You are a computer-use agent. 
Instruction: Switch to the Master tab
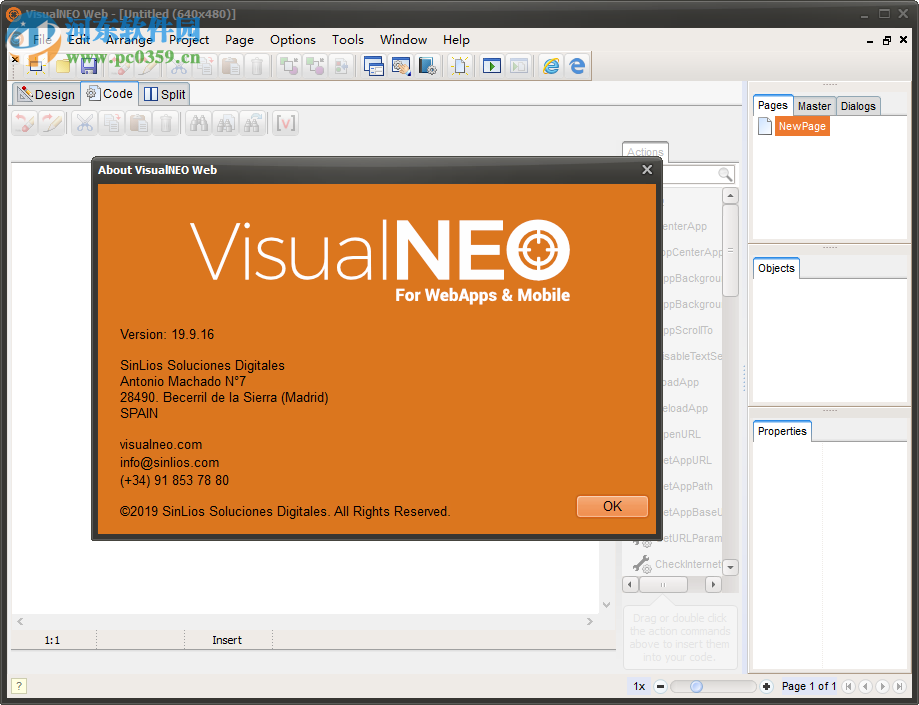[814, 105]
